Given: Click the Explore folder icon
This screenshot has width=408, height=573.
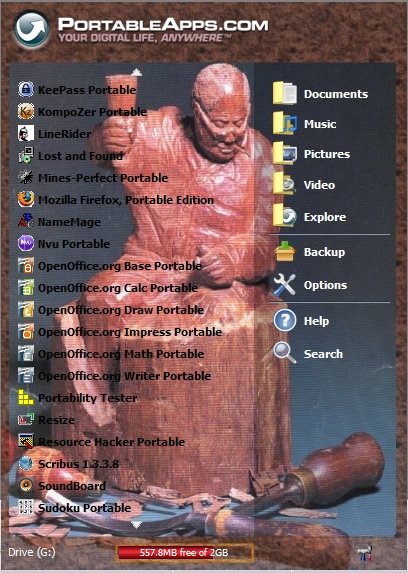Looking at the screenshot, I should click(284, 216).
